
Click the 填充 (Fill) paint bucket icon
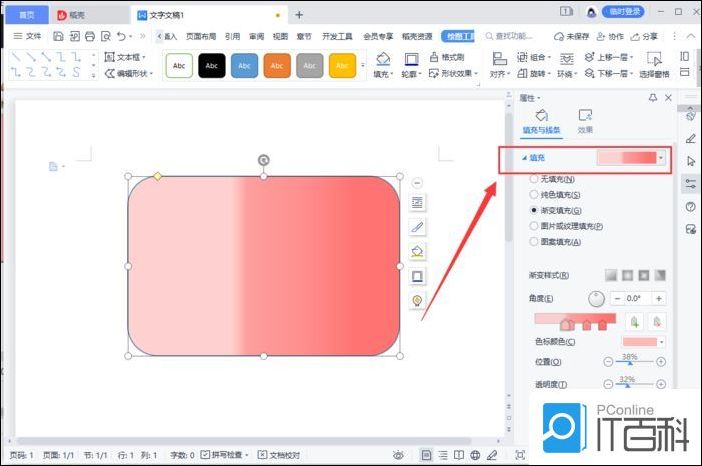383,59
